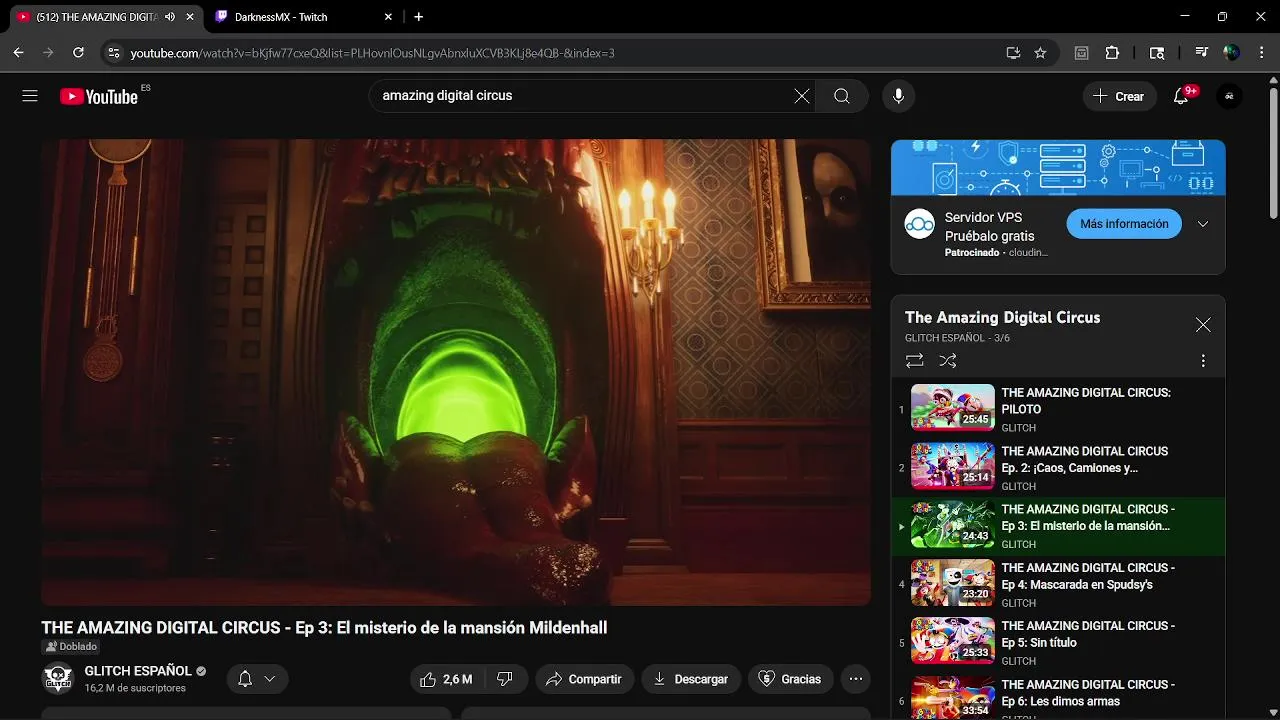Open a new browser tab
The height and width of the screenshot is (720, 1280).
(x=418, y=17)
